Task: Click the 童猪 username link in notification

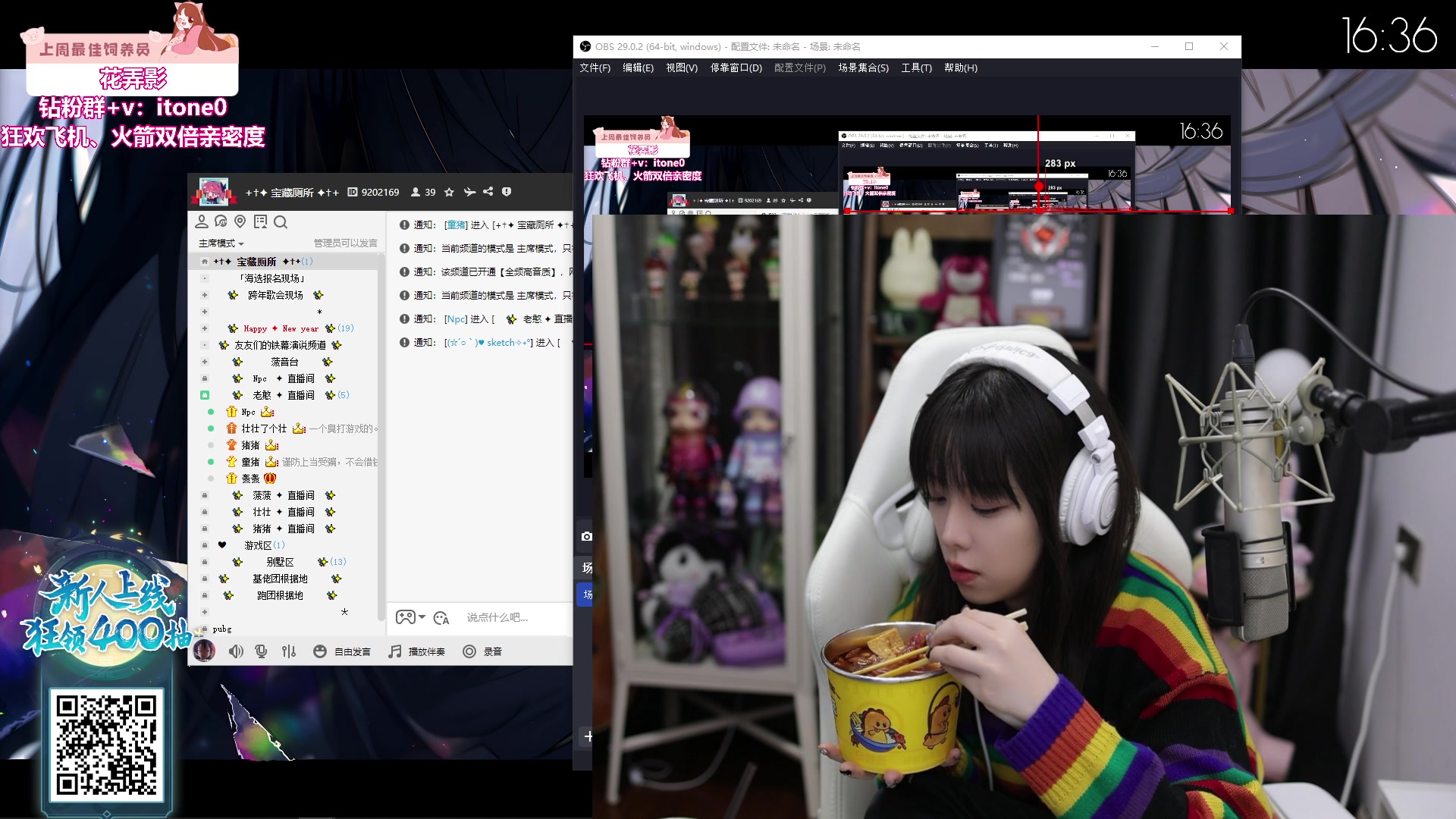Action: (456, 225)
